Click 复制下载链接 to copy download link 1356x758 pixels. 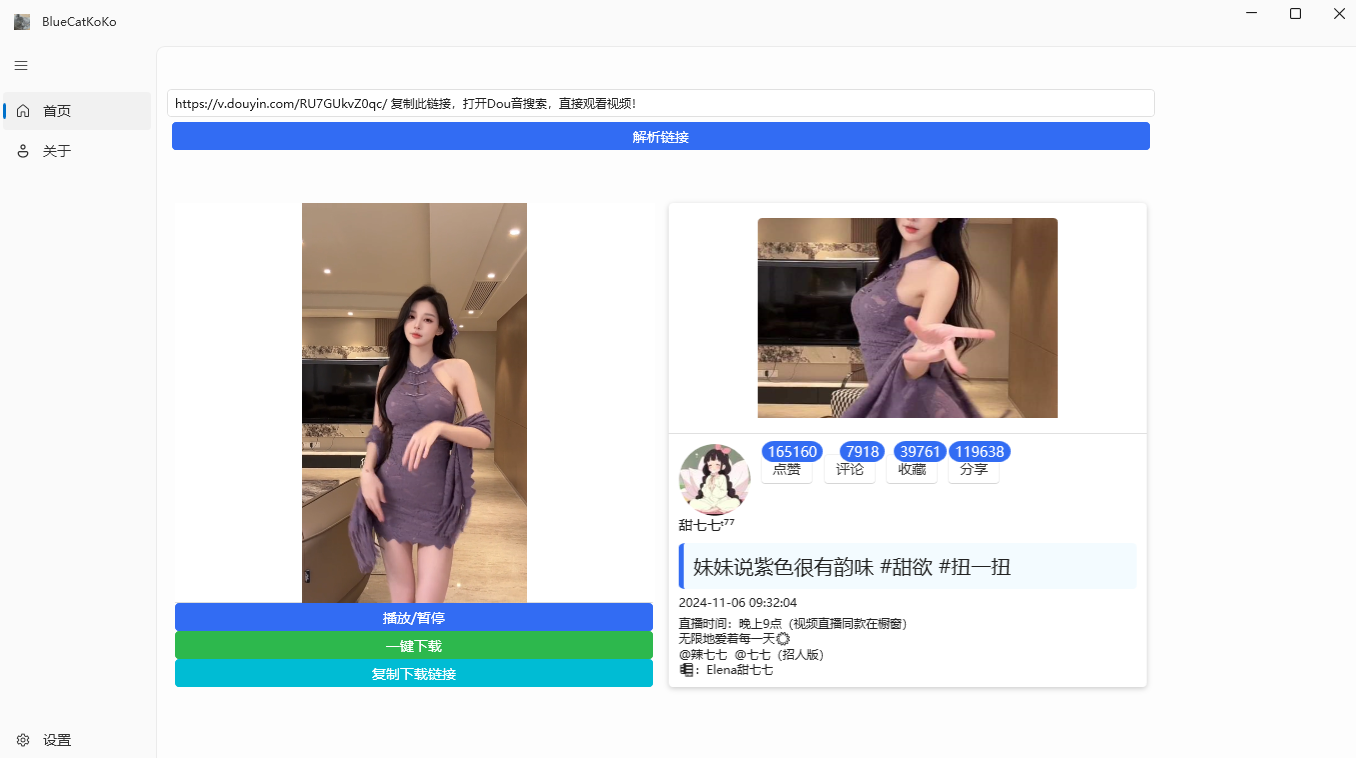coord(413,673)
